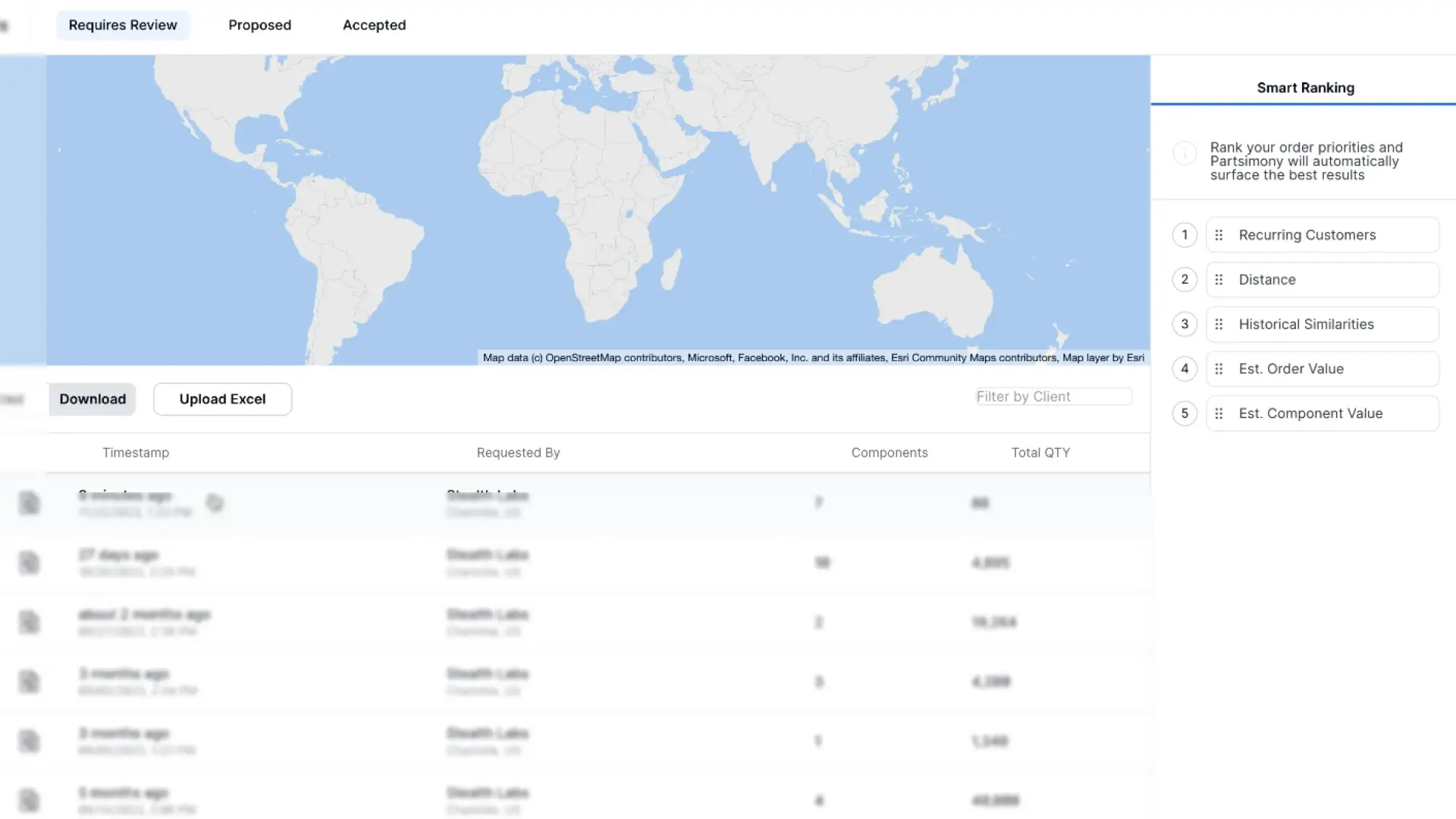This screenshot has width=1456, height=819.
Task: Click the Download button
Action: pos(92,398)
